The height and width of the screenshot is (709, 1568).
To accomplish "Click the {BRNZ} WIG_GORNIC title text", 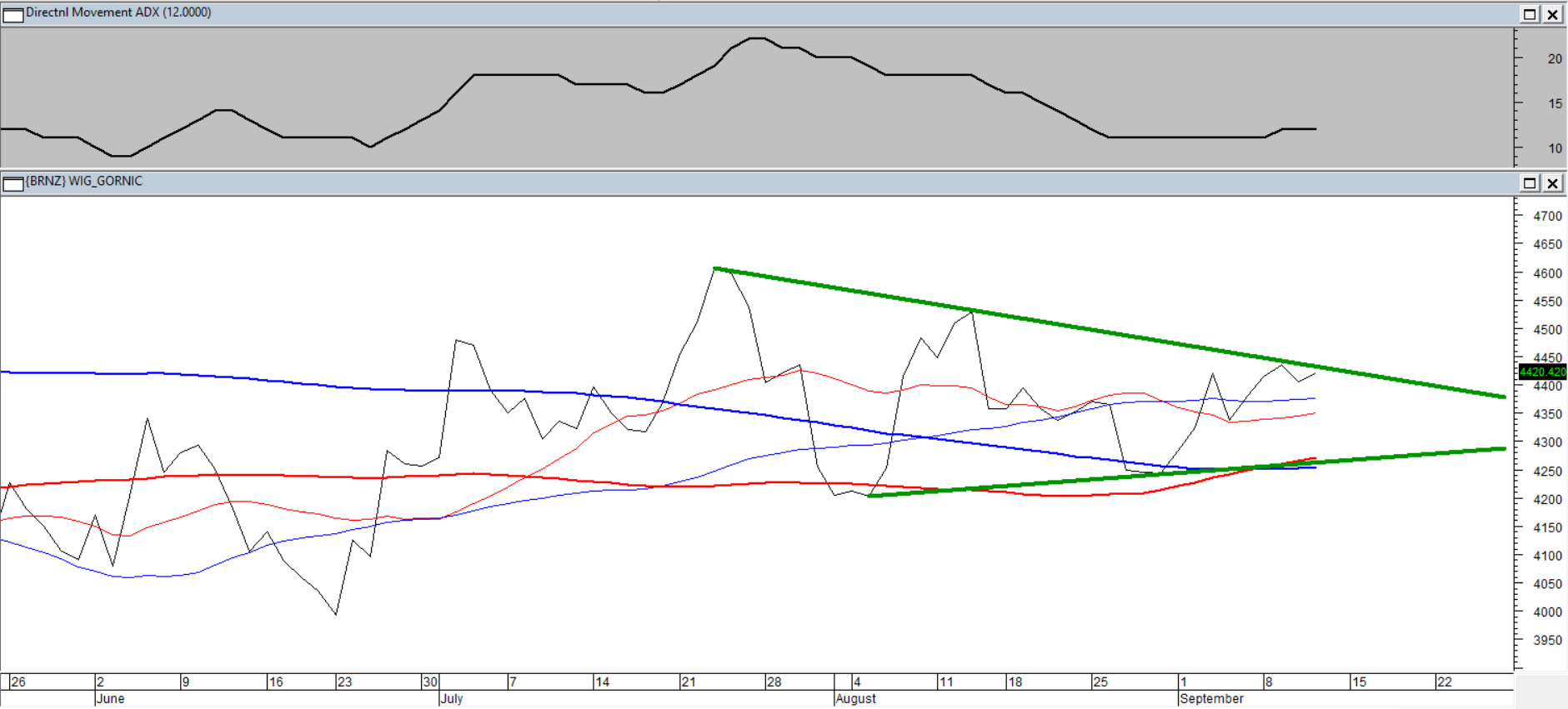I will pos(84,181).
